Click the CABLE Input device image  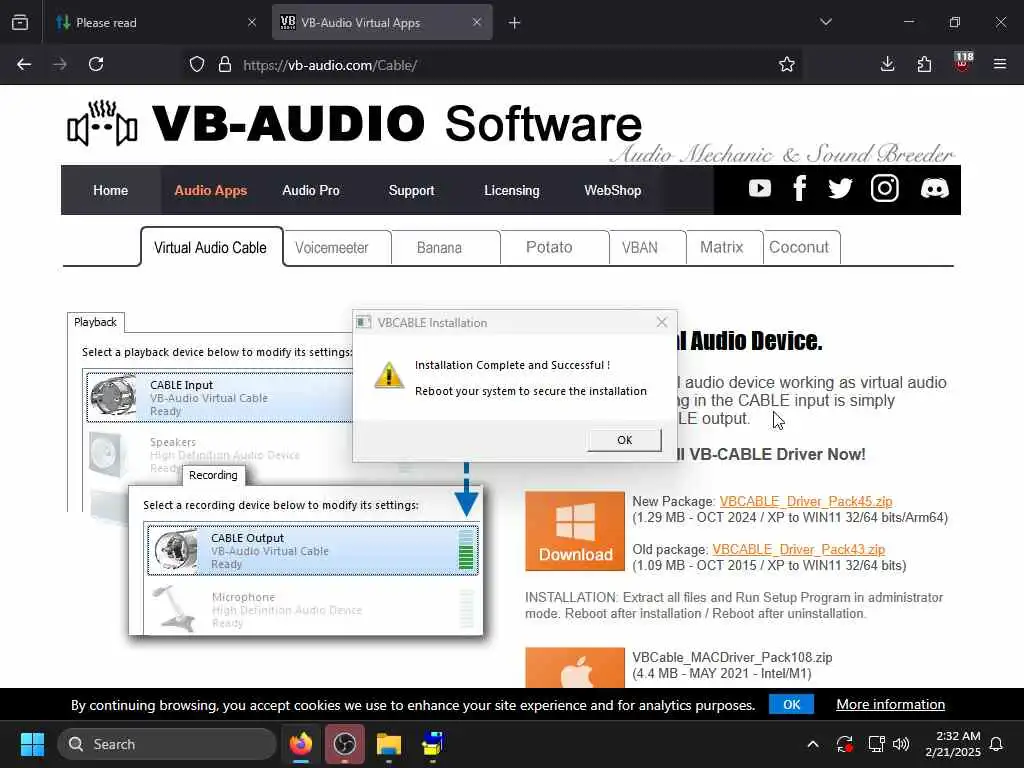point(113,396)
